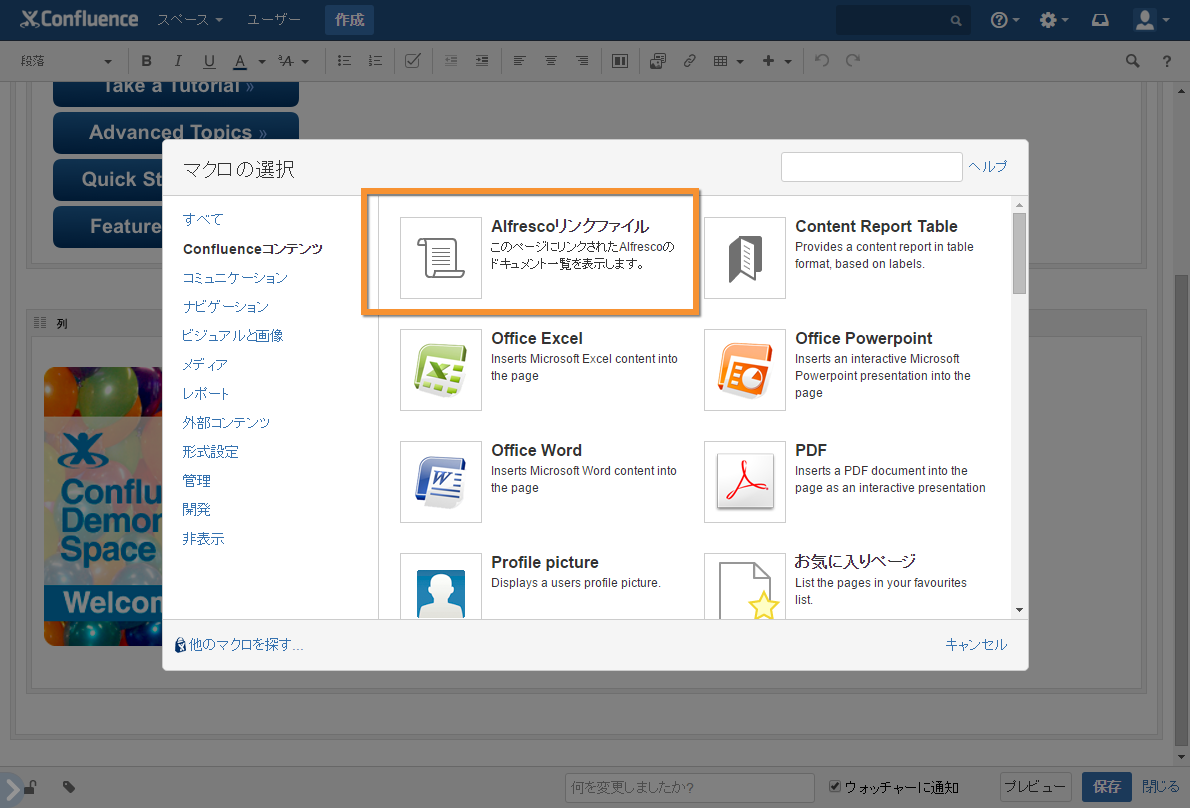Select the メディア macro category

click(x=205, y=364)
